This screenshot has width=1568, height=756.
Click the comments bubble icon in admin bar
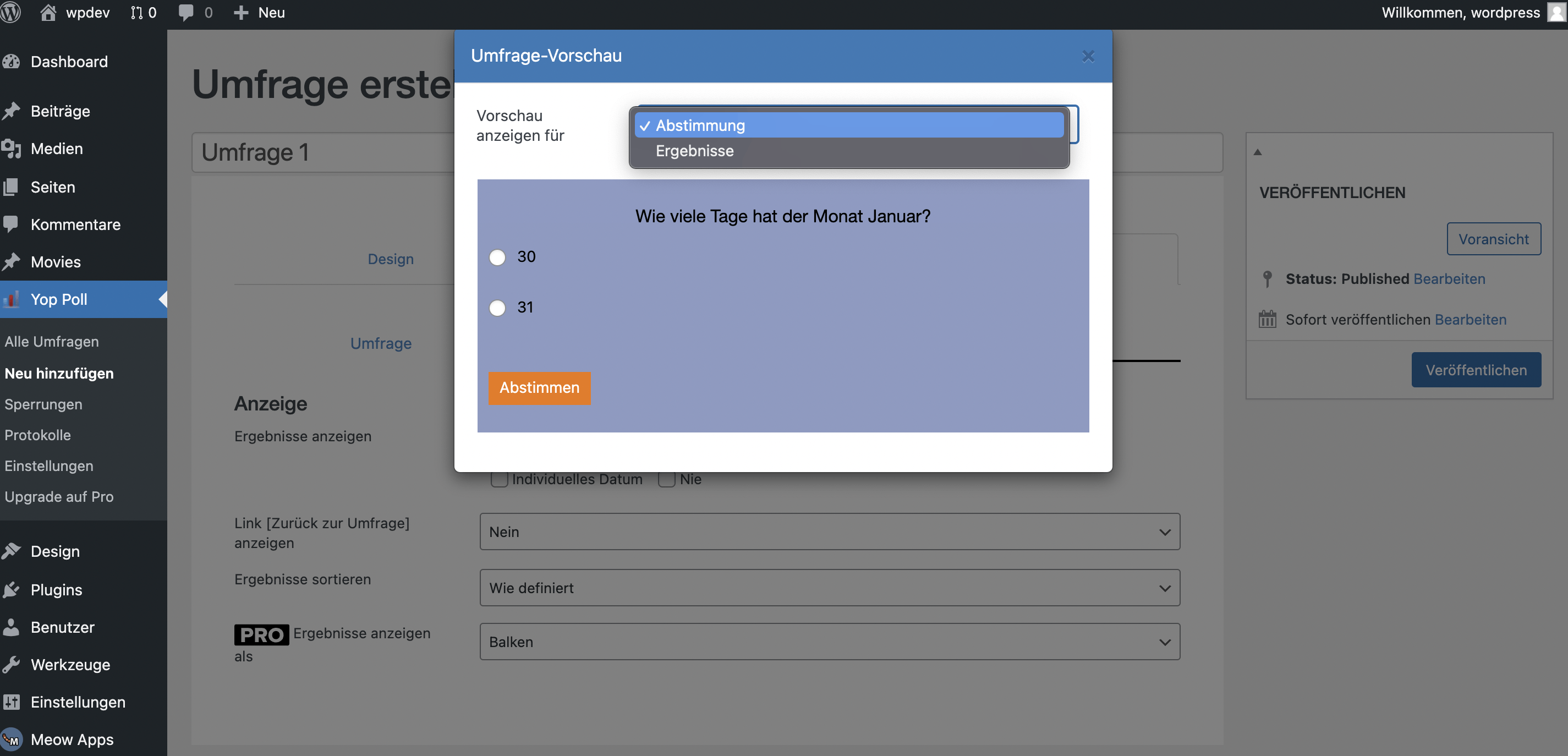pyautogui.click(x=185, y=12)
